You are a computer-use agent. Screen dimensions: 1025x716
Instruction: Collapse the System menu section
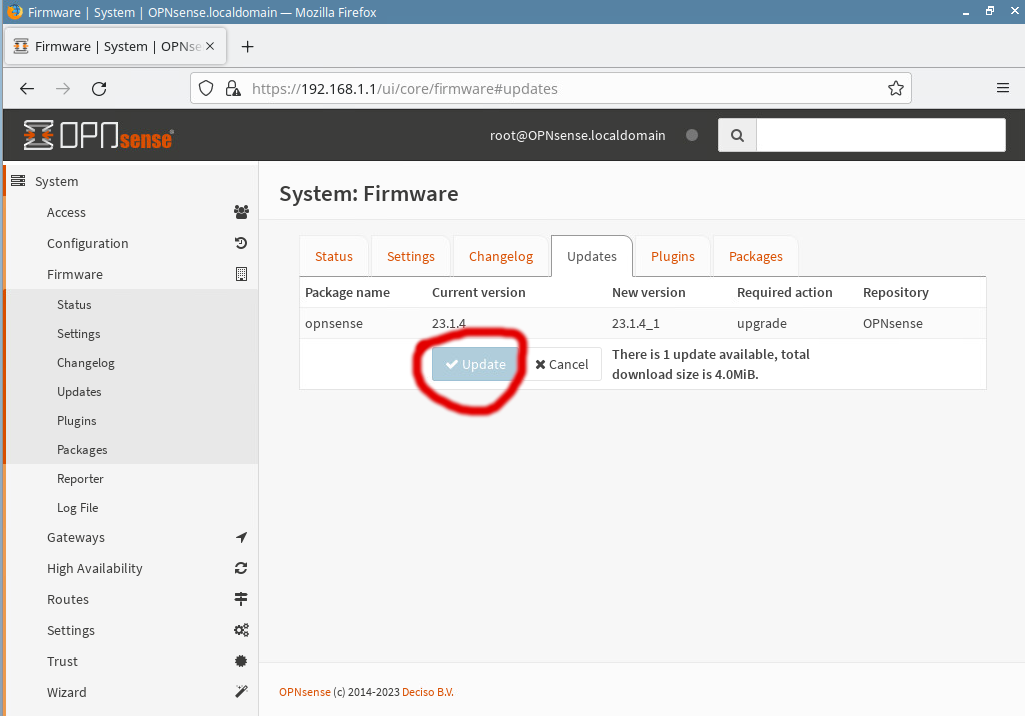point(56,181)
